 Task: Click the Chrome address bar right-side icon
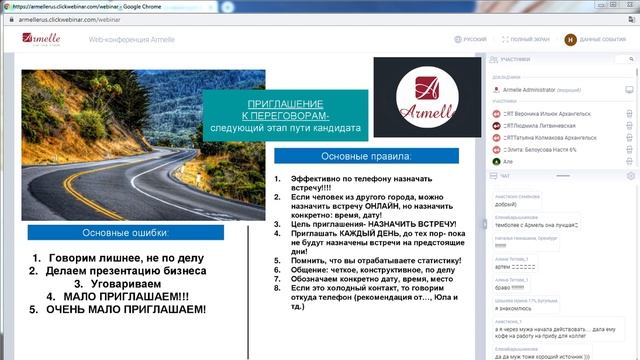tap(631, 19)
